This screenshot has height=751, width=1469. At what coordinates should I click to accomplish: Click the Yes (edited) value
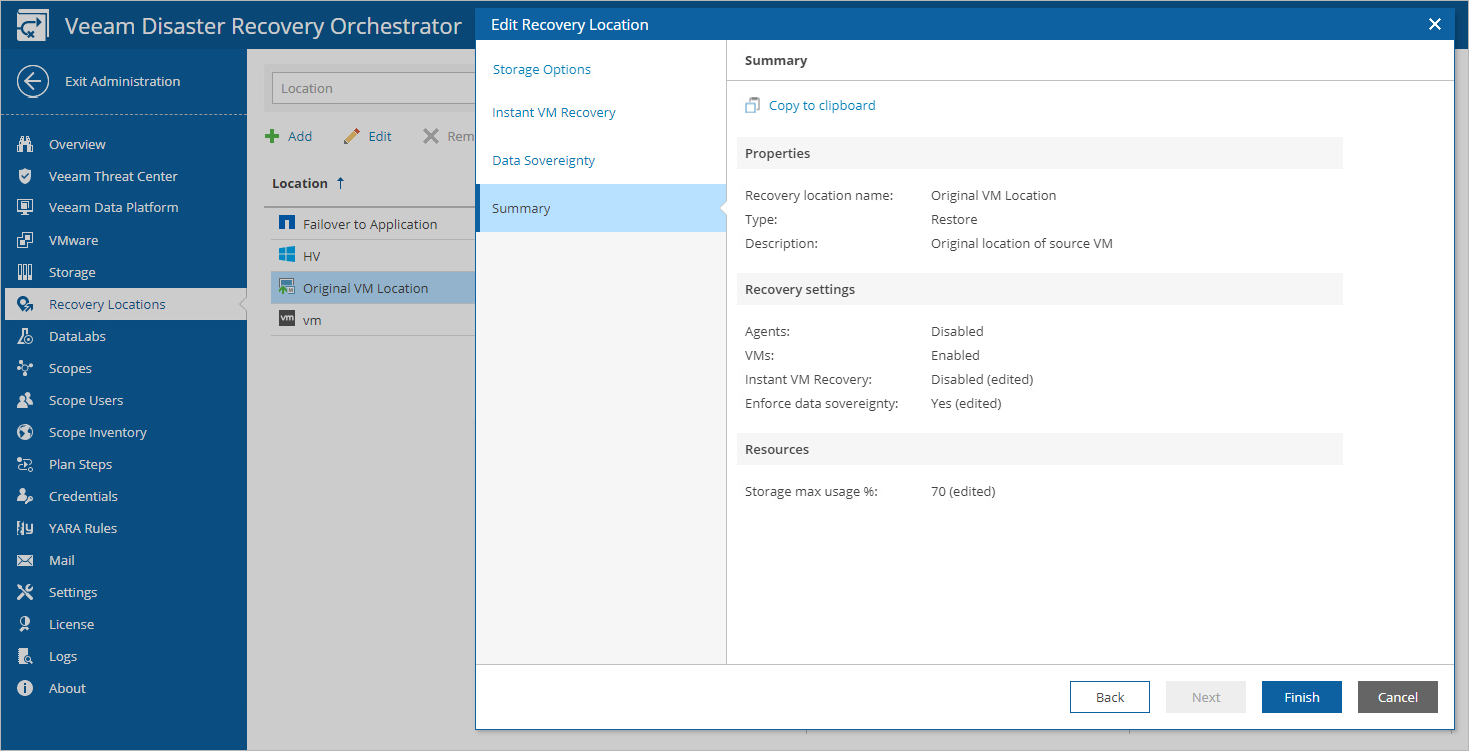pos(966,403)
